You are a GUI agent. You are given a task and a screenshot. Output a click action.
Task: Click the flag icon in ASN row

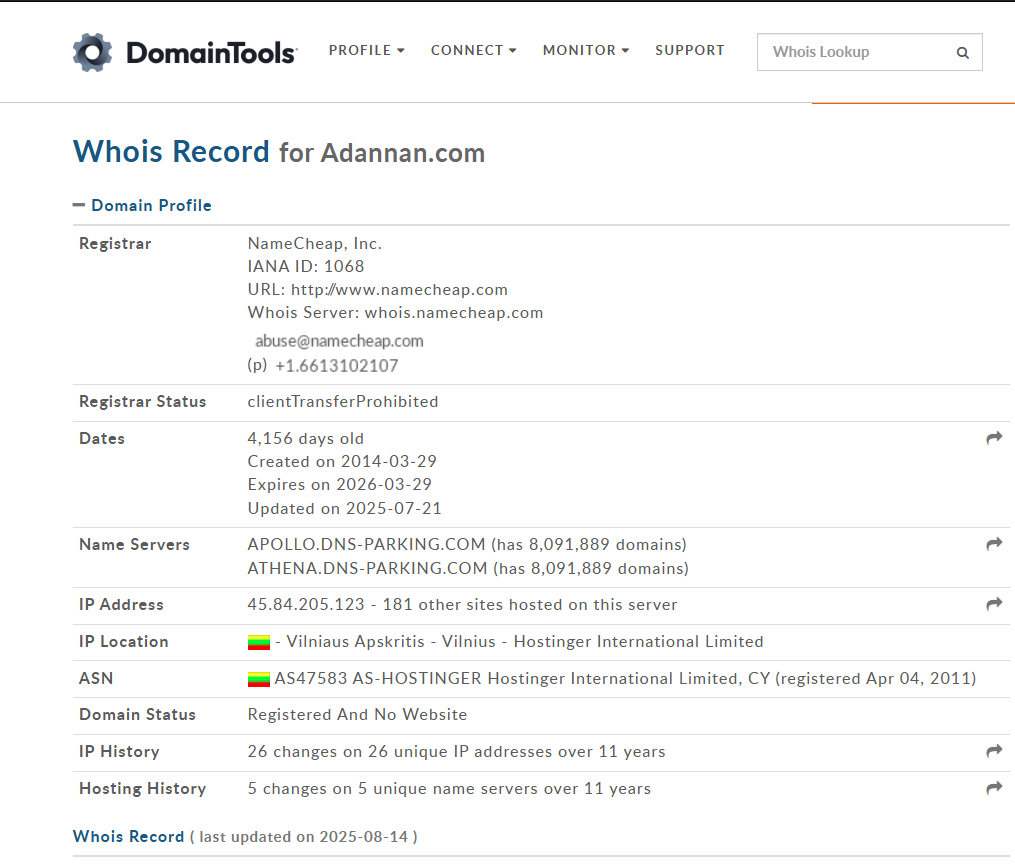pos(259,679)
